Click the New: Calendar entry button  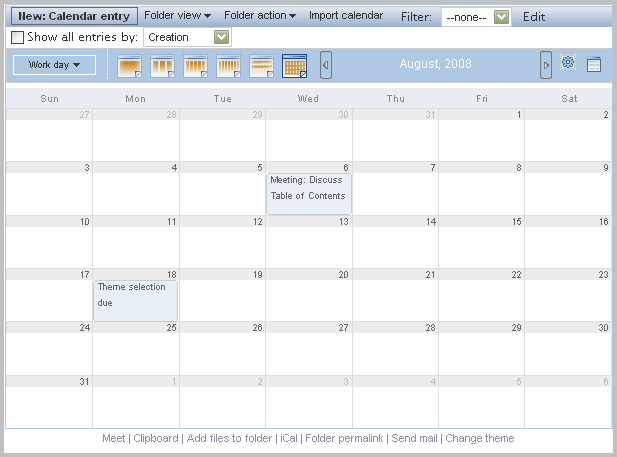(x=74, y=16)
